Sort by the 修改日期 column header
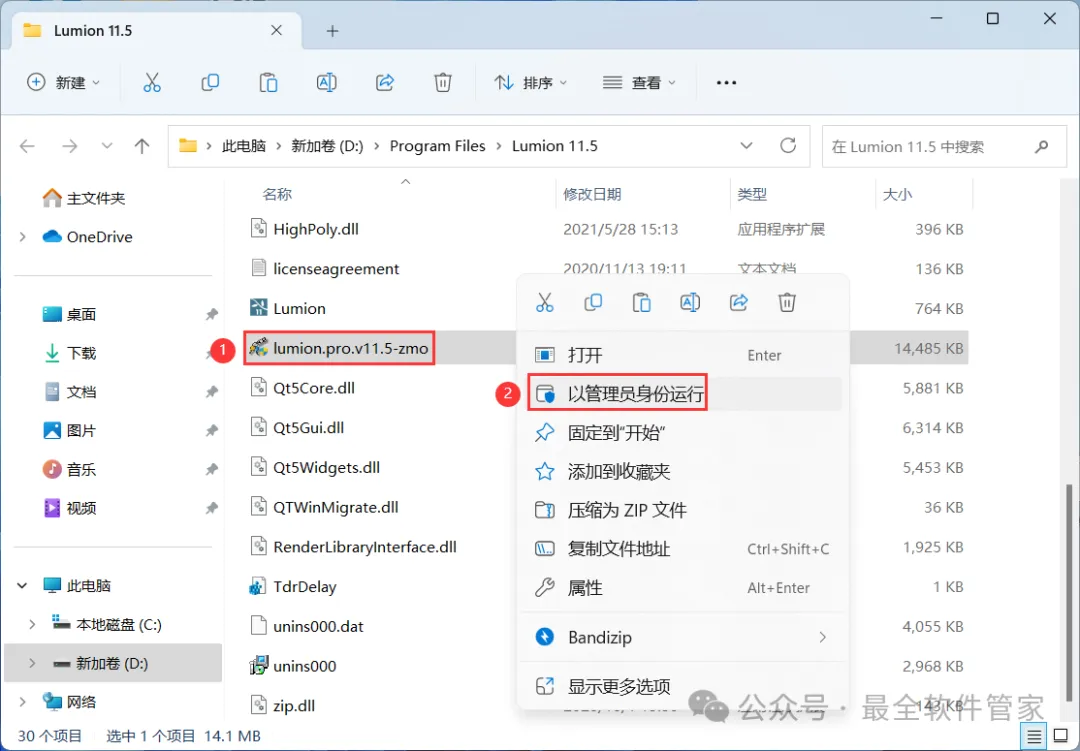Screen dimensions: 1080x751 [x=592, y=194]
